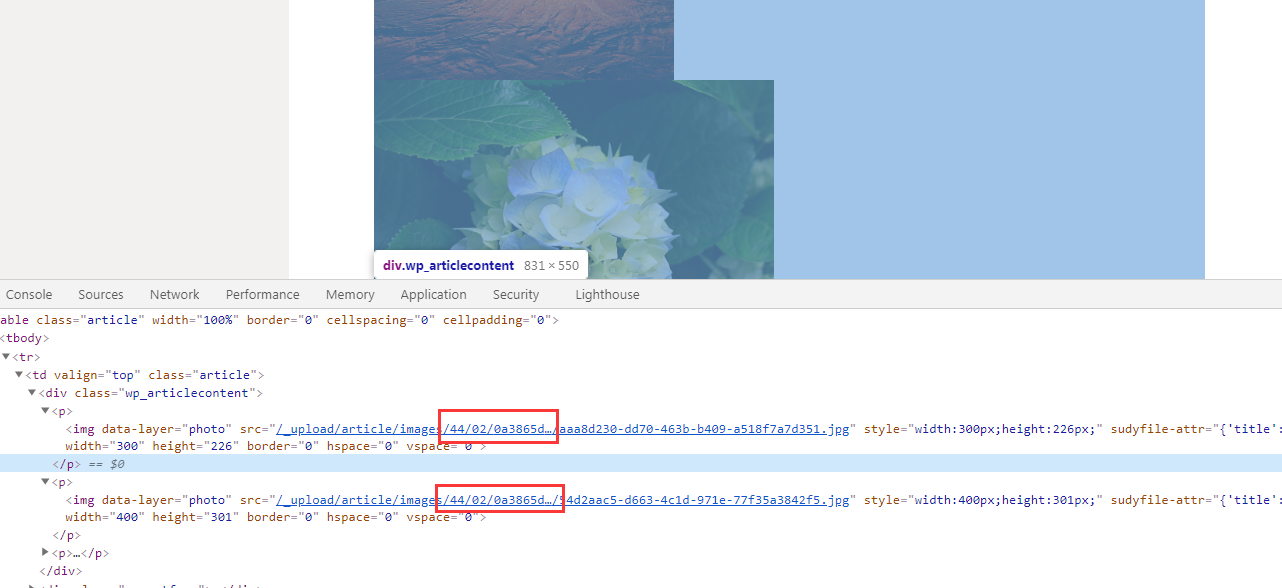The image size is (1282, 588).
Task: Switch to the Console tab
Action: coord(29,295)
